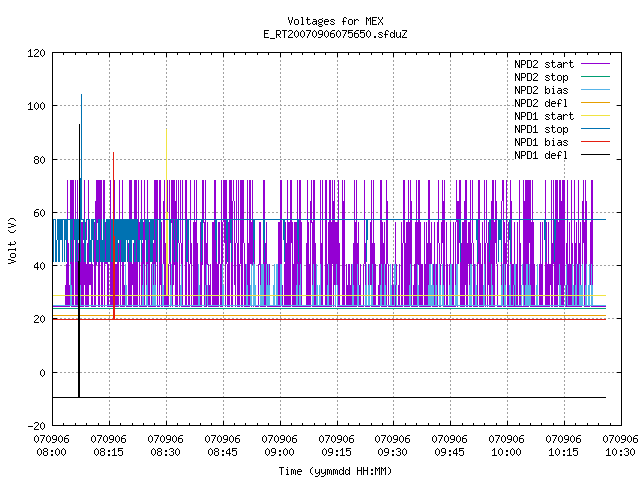Click the x-axis label '070906 08:15'
640x480 pixels.
(109, 446)
